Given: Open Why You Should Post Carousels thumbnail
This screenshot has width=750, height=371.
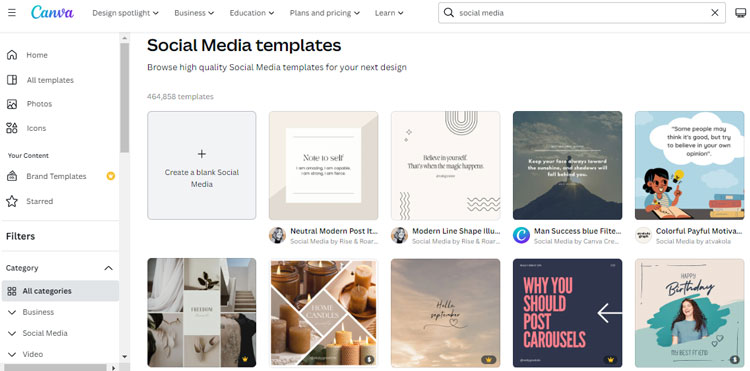Looking at the screenshot, I should [567, 313].
